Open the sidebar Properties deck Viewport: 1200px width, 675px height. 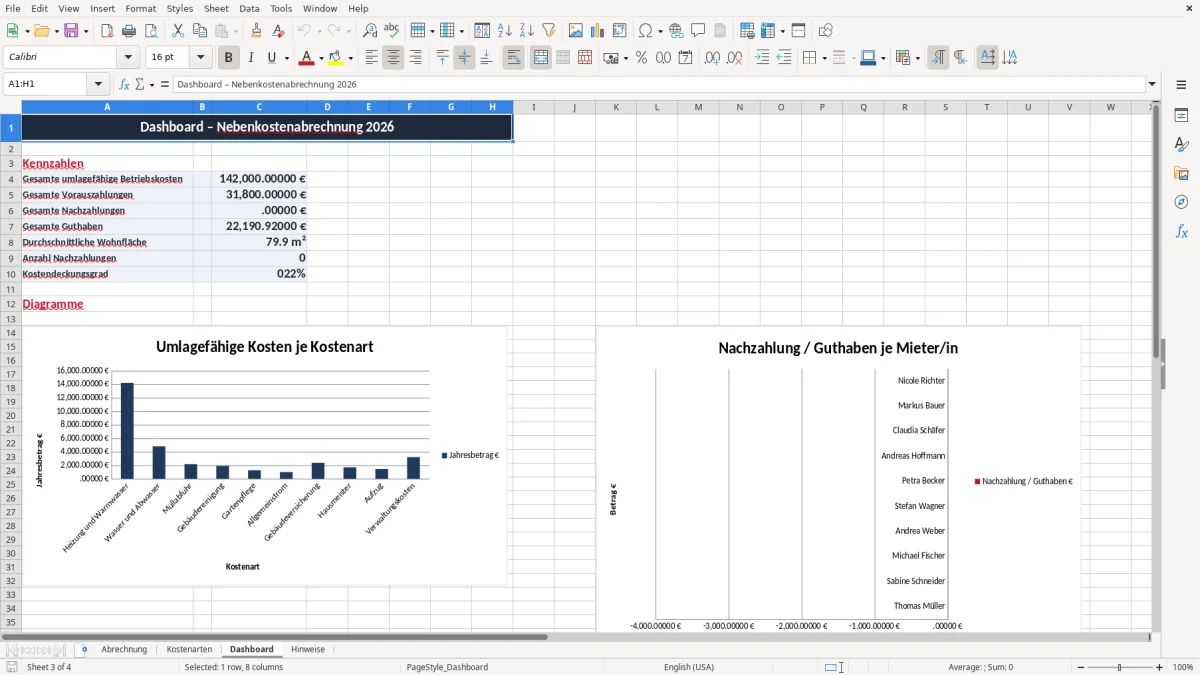coord(1181,116)
